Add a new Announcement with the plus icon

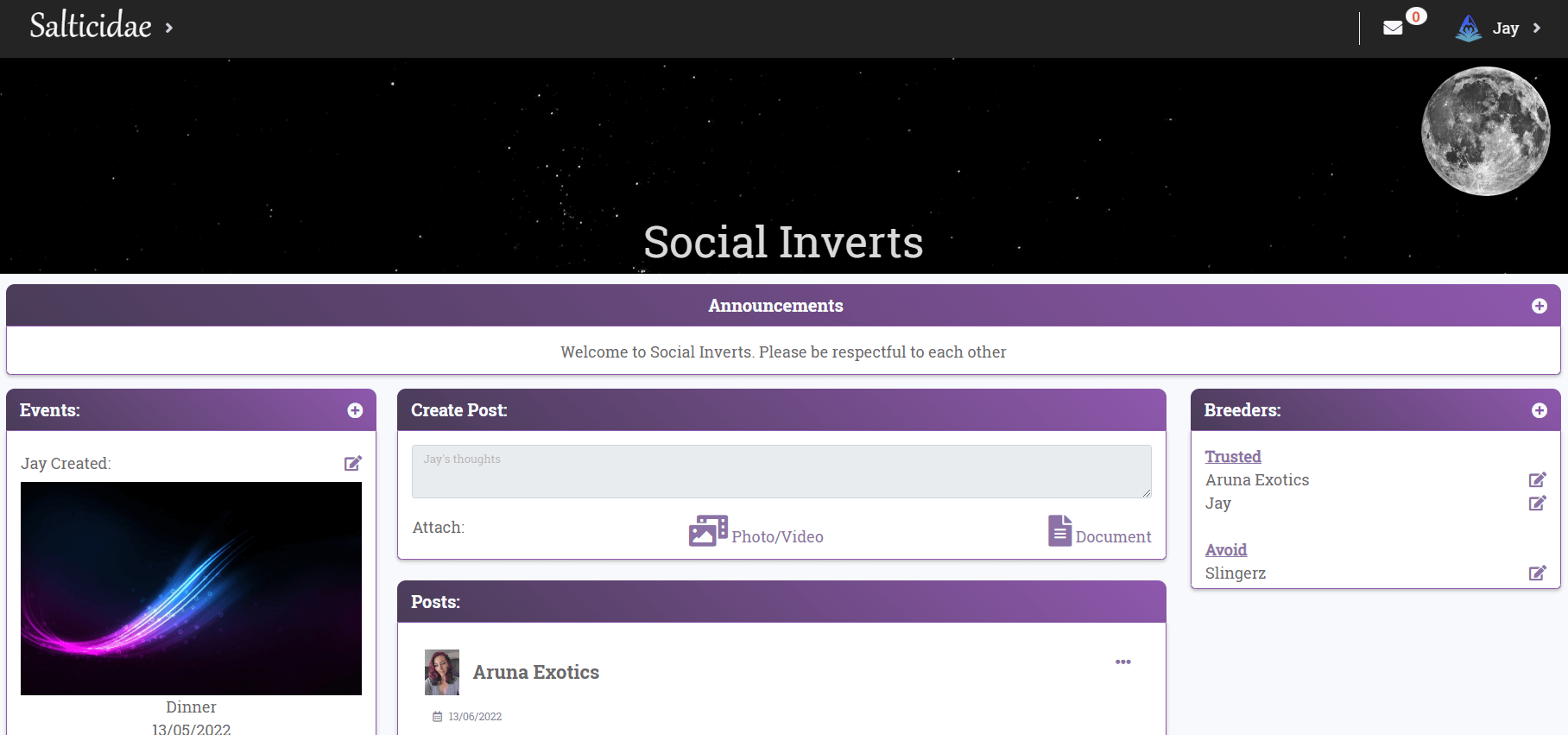1538,305
